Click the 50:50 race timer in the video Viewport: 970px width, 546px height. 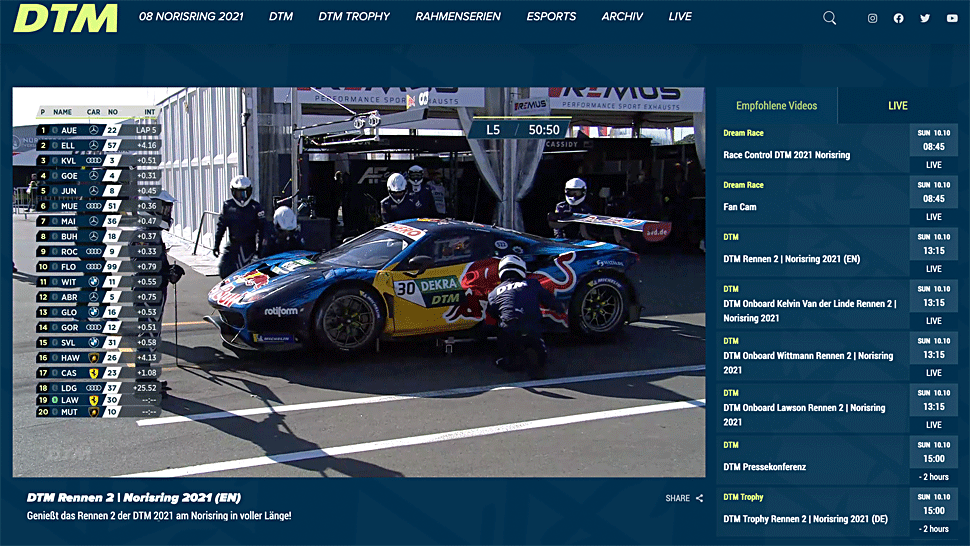(x=544, y=130)
